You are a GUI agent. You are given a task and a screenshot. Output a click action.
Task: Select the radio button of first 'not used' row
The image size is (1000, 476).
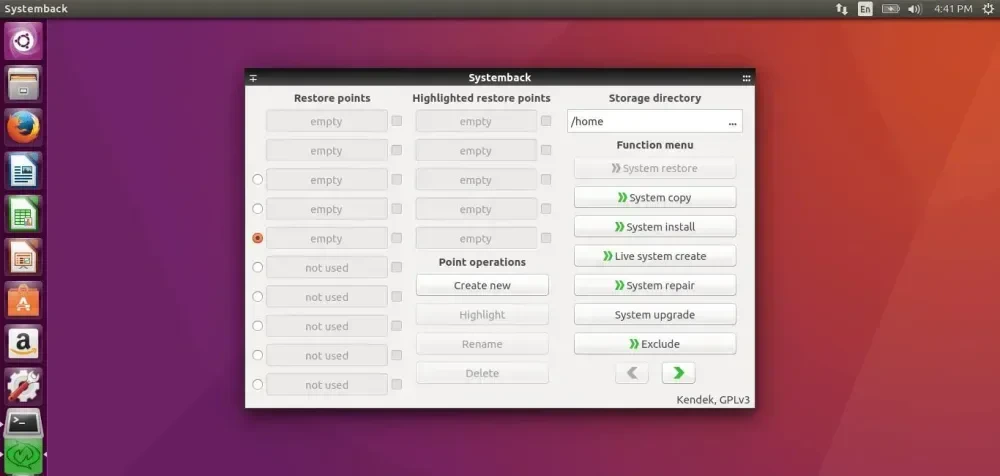258,267
